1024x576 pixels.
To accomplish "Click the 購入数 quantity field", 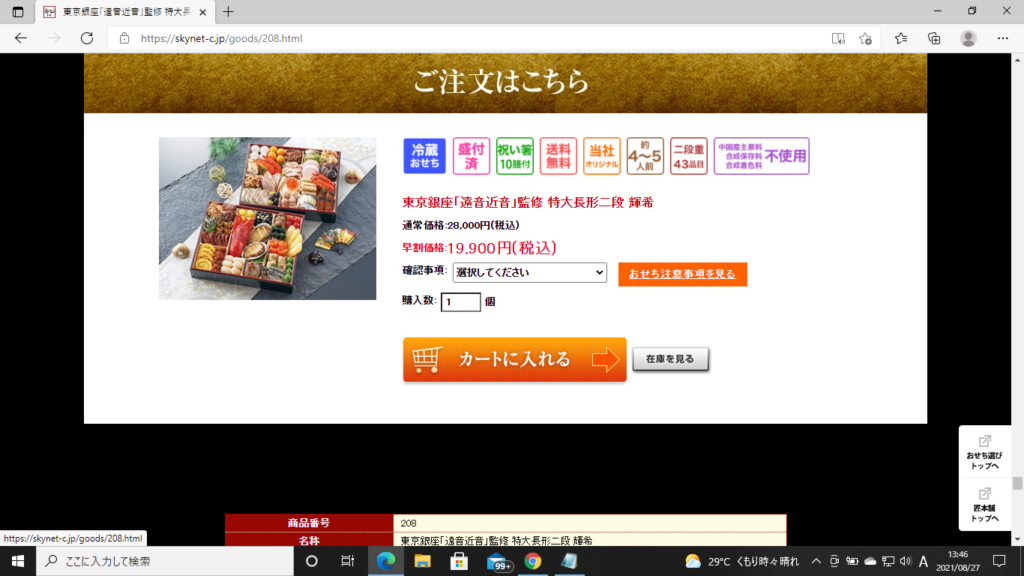I will 460,302.
